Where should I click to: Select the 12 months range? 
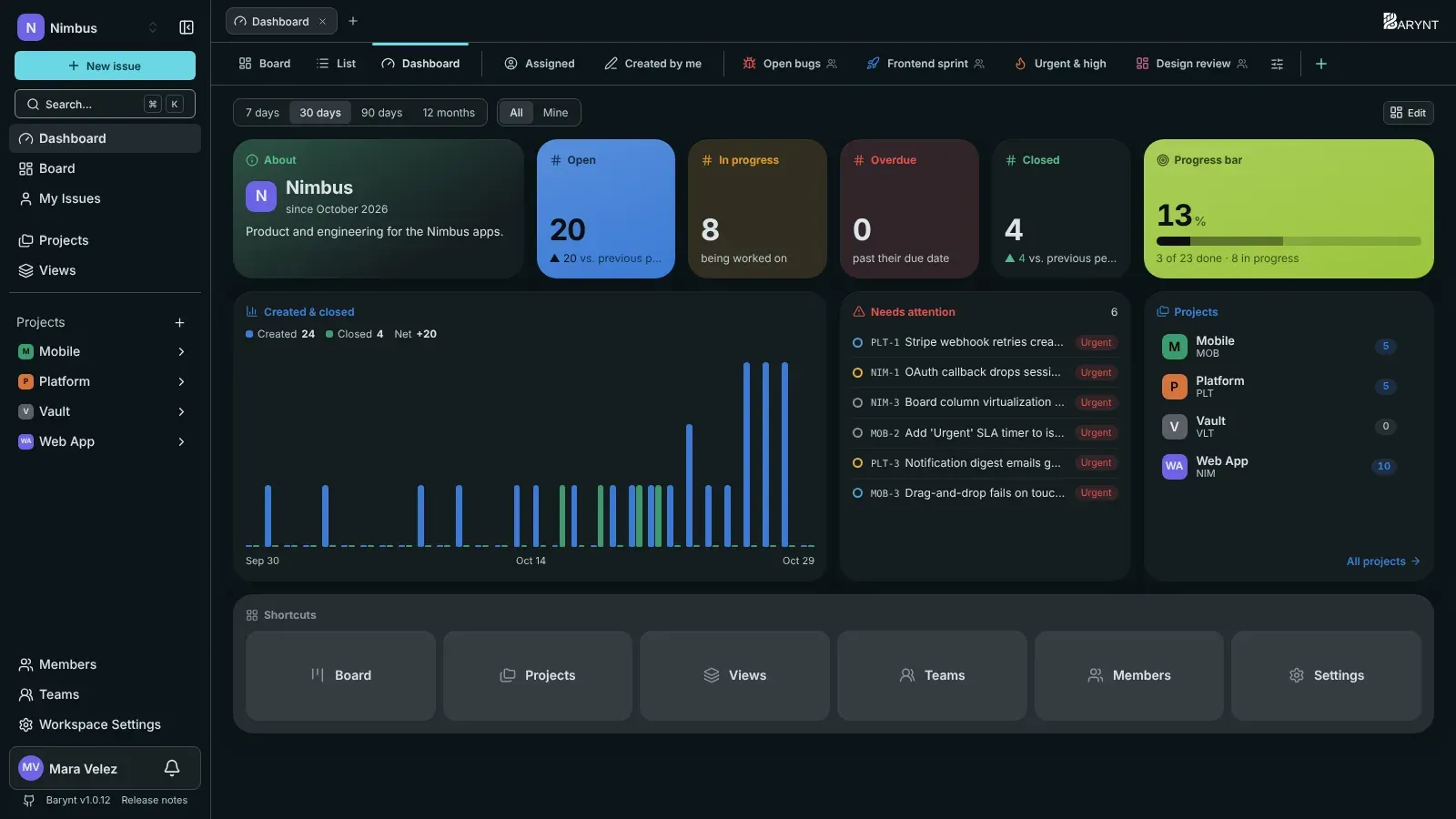coord(449,113)
